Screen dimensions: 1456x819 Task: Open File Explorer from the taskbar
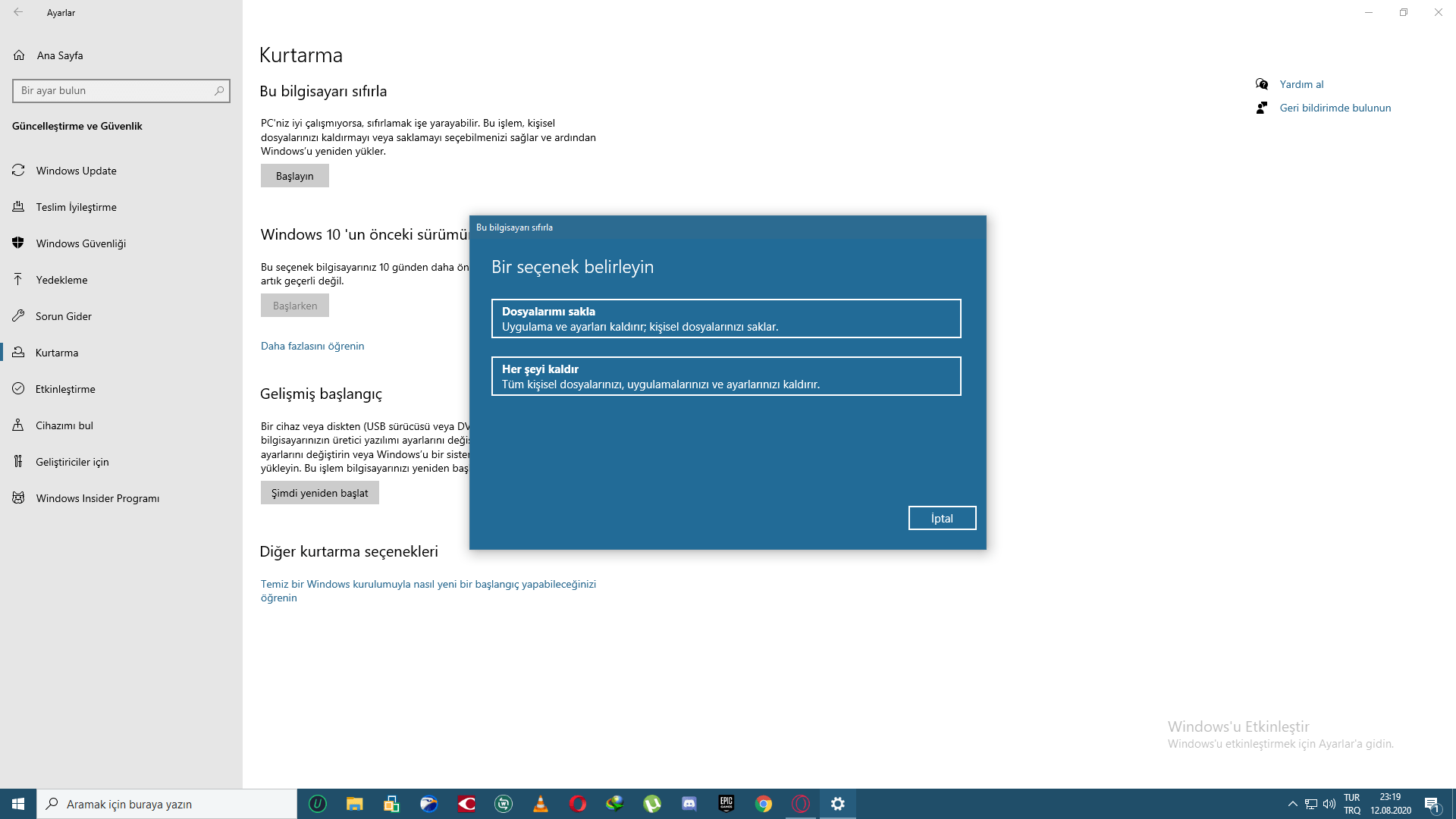click(x=353, y=803)
